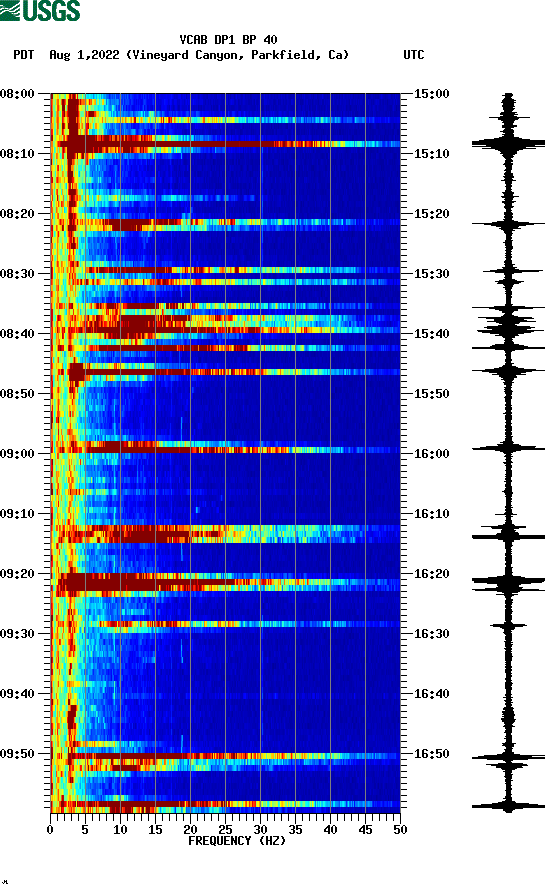This screenshot has height=893, width=552.
Task: Click the seismogram spike near 15:08 UTC
Action: pos(508,144)
